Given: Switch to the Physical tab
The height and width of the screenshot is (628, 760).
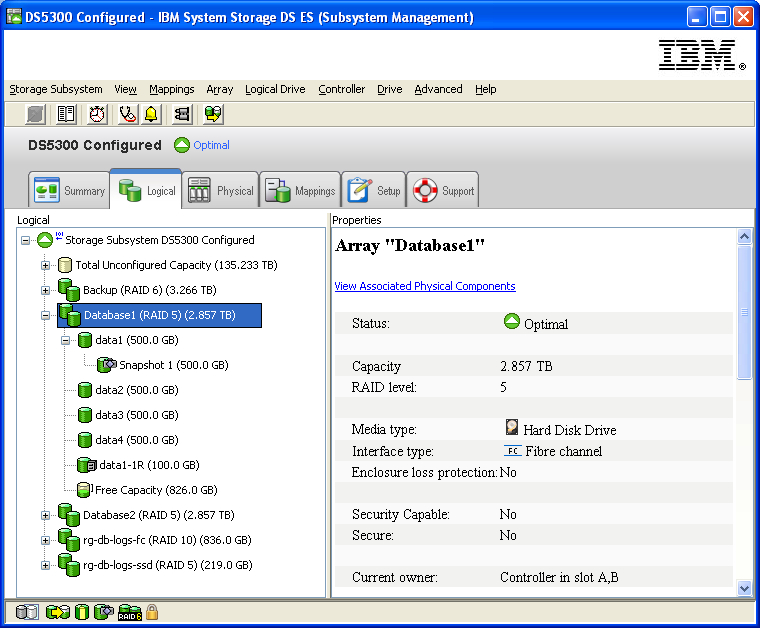Looking at the screenshot, I should pos(220,190).
